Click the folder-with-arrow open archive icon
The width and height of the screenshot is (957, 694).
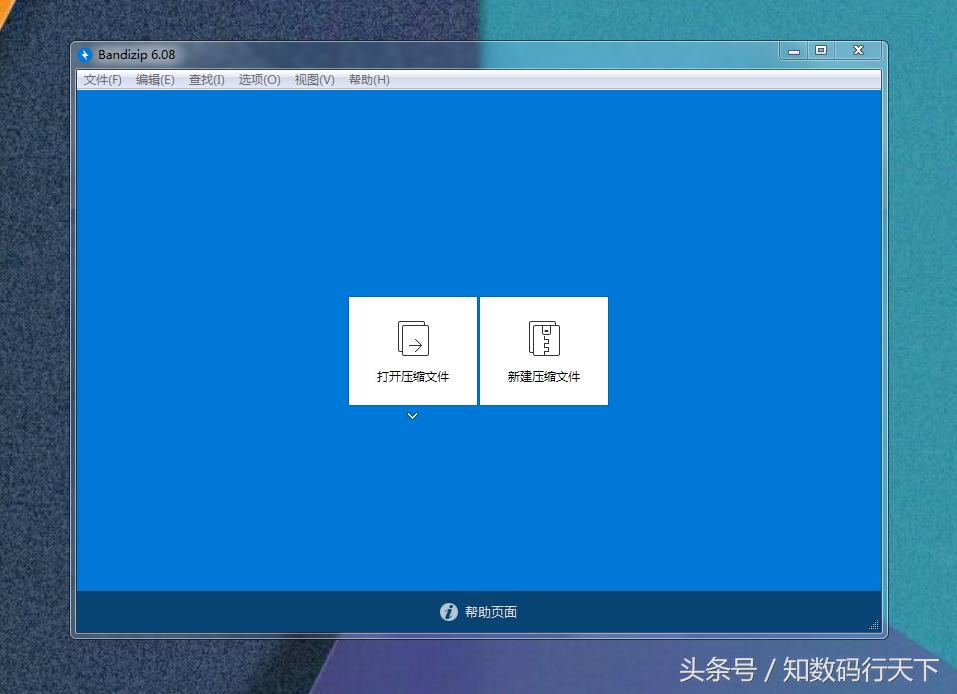(412, 340)
